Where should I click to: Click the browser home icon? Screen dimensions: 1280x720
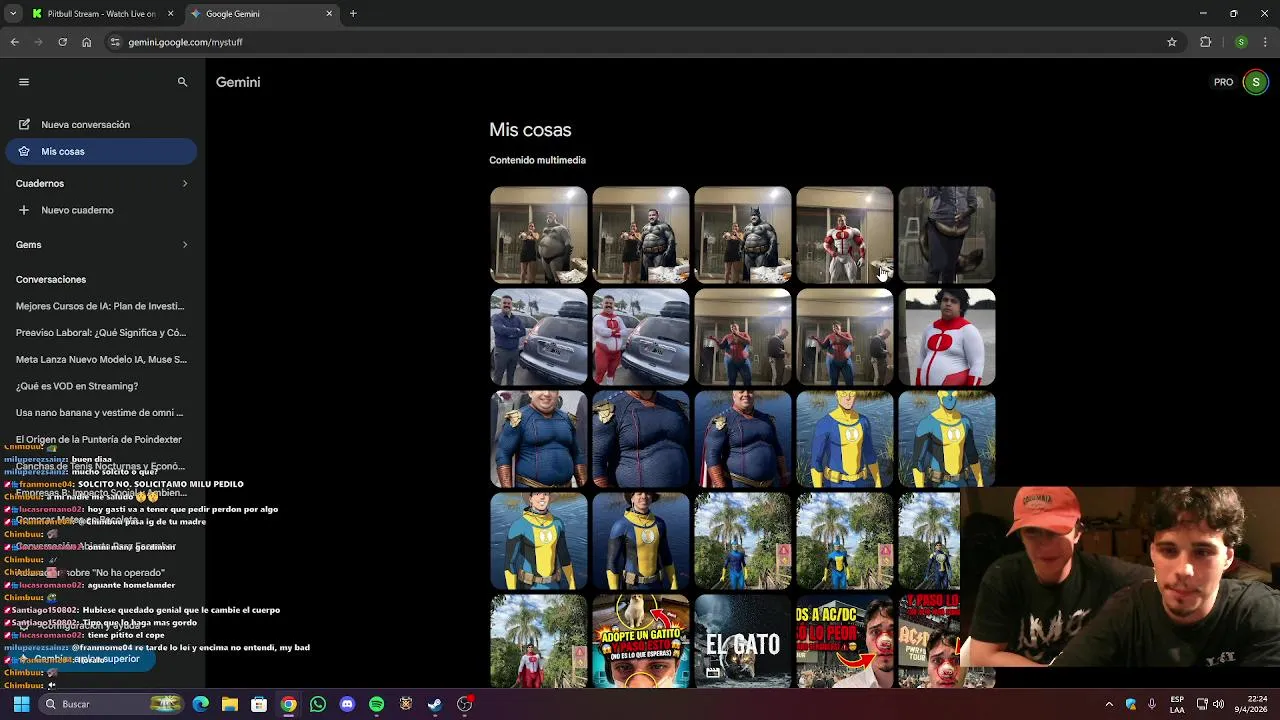coord(86,42)
